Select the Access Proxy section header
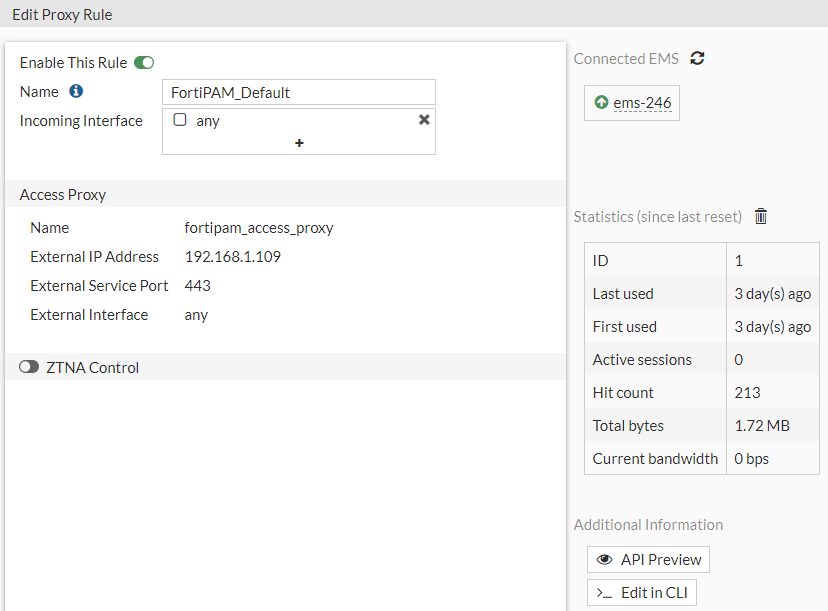Screen dimensions: 828x611 point(63,195)
